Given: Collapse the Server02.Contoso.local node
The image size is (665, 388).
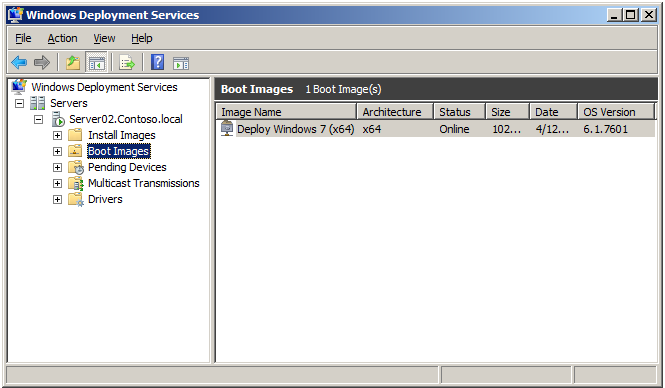Looking at the screenshot, I should [x=39, y=119].
